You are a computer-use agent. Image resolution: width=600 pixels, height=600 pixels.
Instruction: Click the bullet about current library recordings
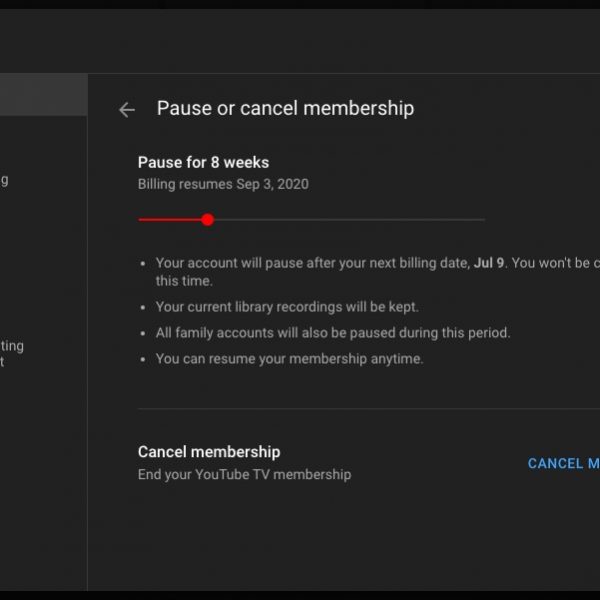pyautogui.click(x=287, y=307)
